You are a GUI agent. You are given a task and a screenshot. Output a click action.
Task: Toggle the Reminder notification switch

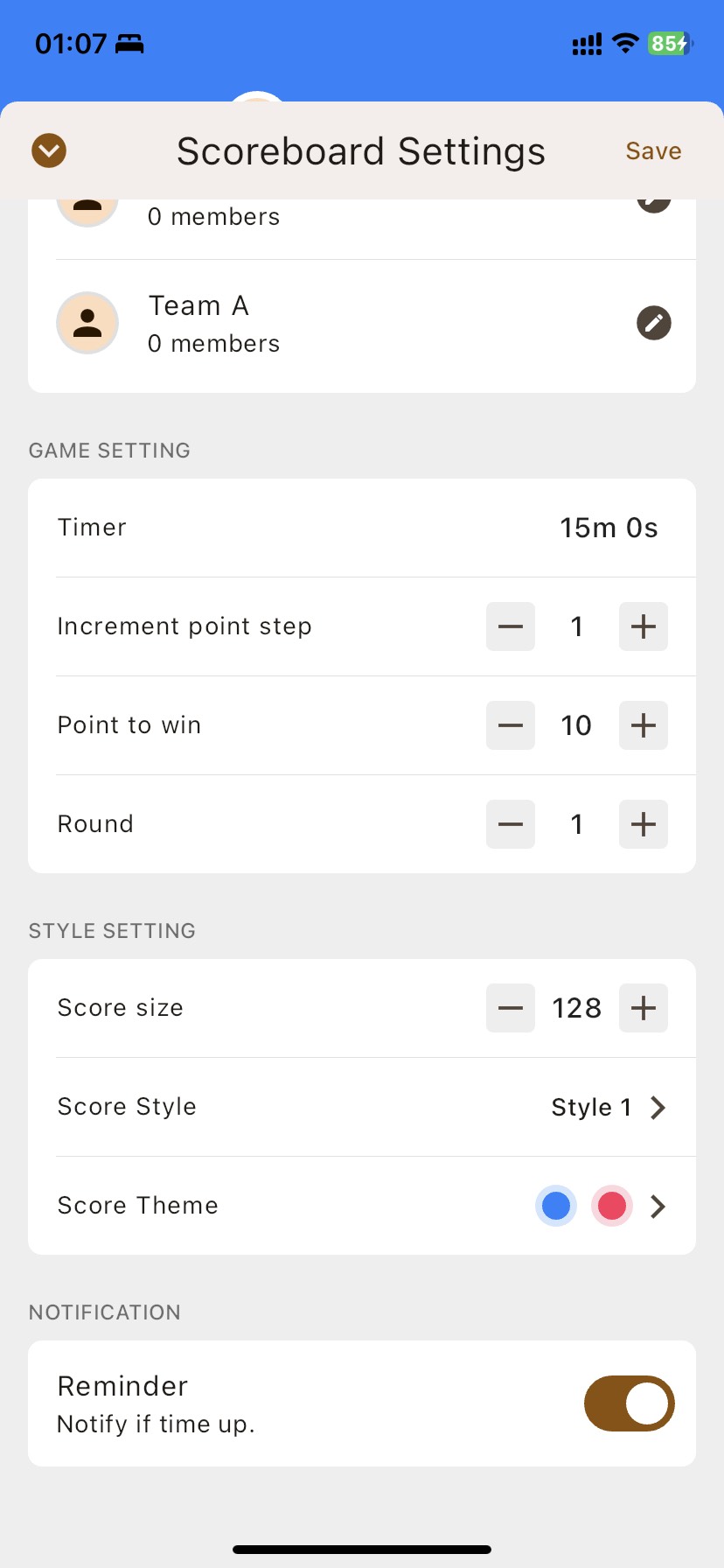(630, 1403)
